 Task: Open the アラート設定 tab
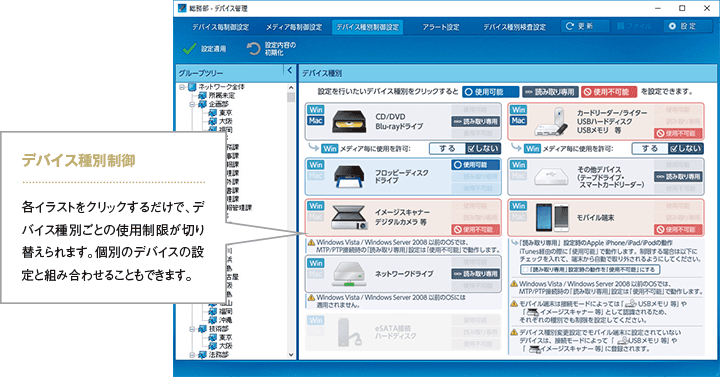tap(441, 27)
